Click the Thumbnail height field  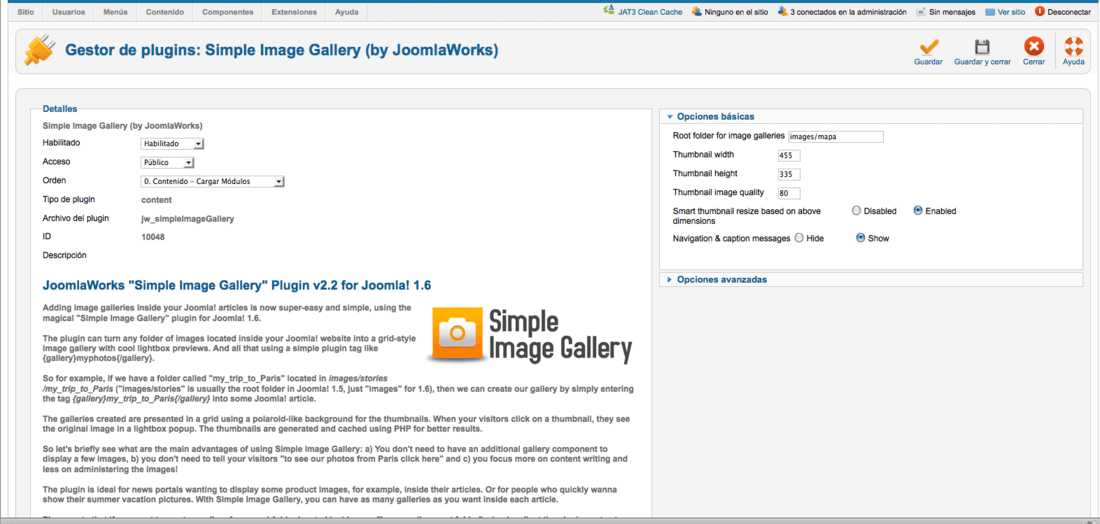789,174
